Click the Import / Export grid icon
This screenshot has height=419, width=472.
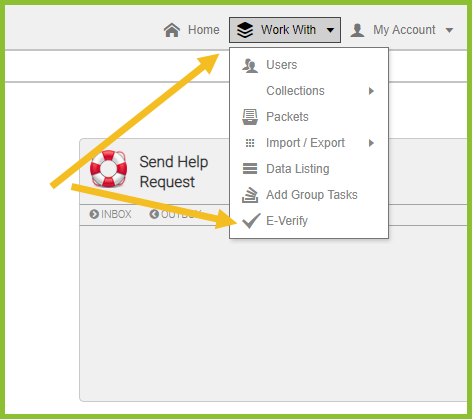click(250, 143)
